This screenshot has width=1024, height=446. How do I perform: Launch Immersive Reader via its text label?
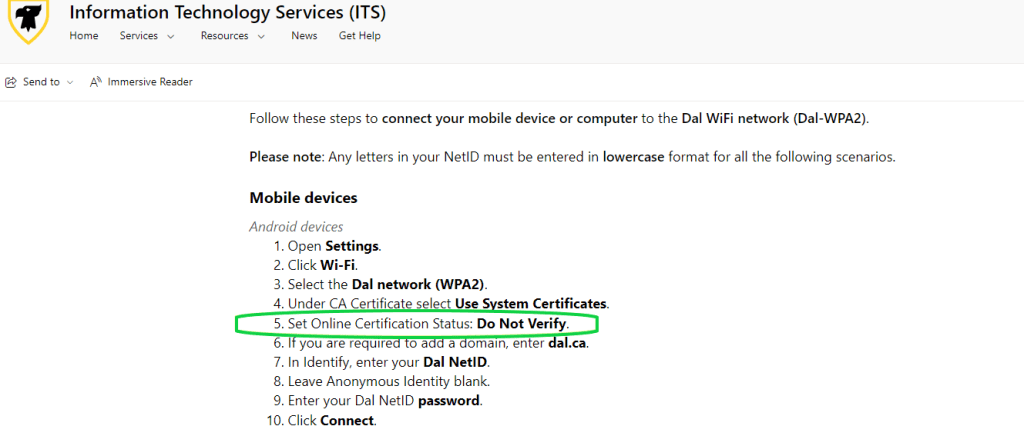(x=150, y=82)
